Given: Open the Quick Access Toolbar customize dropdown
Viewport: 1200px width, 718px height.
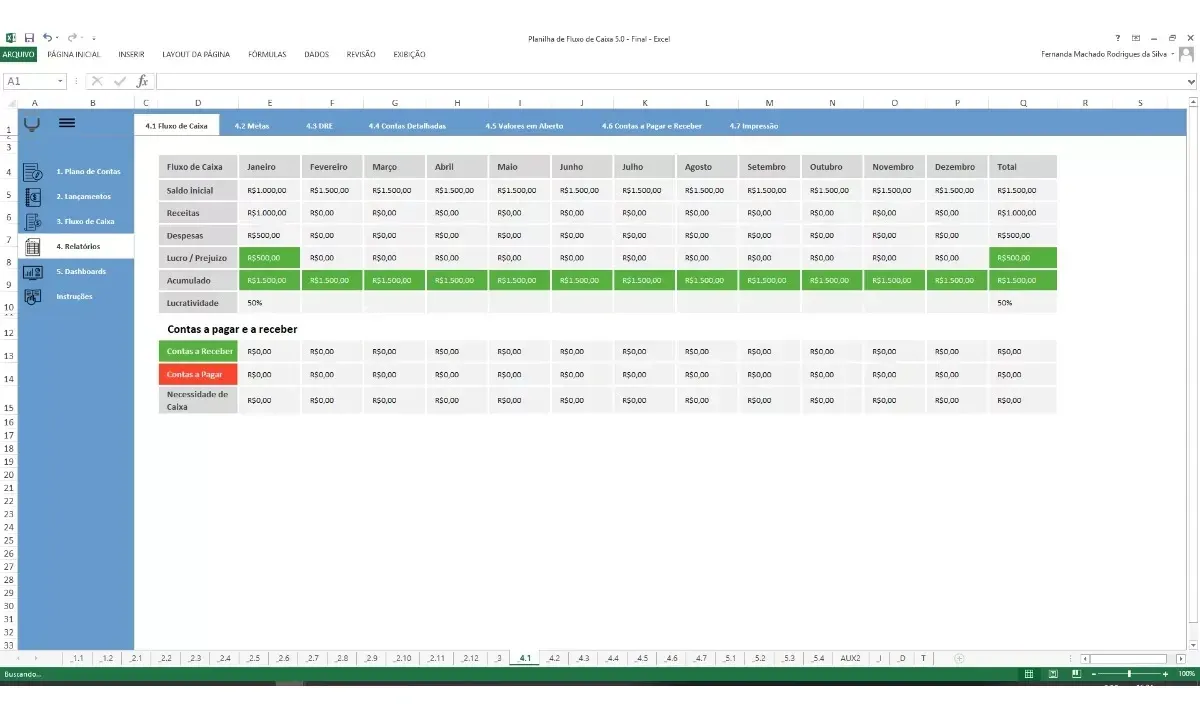Looking at the screenshot, I should coord(93,39).
